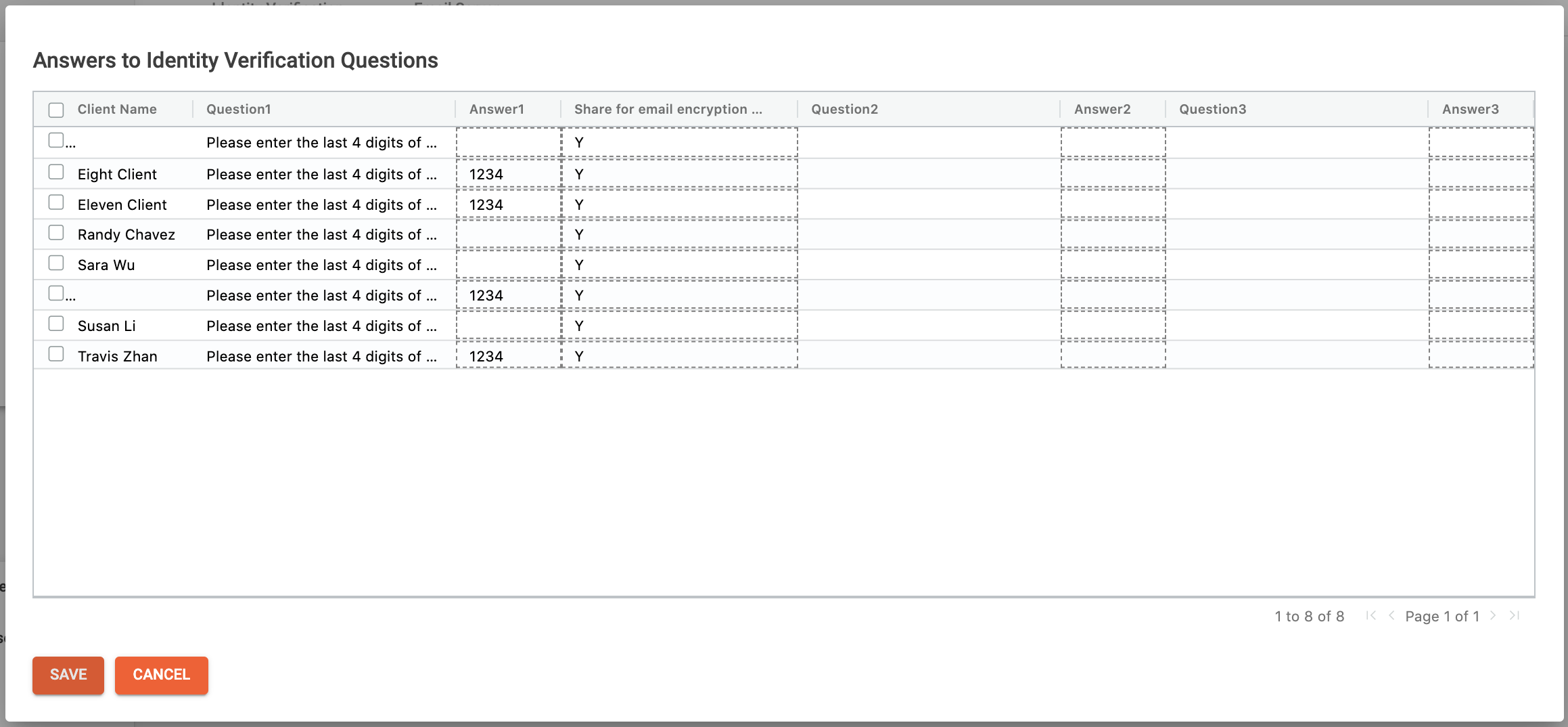
Task: Click Share for email encryption column header
Action: pyautogui.click(x=668, y=109)
